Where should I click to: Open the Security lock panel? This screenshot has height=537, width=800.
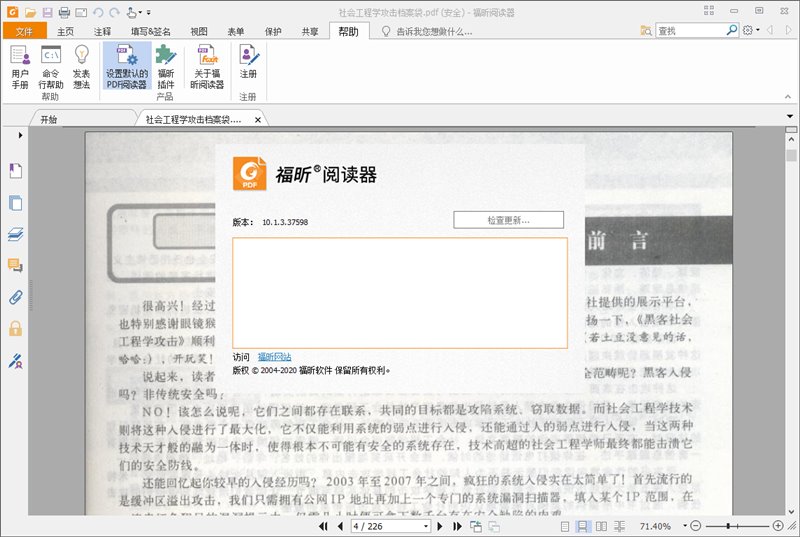pos(15,328)
